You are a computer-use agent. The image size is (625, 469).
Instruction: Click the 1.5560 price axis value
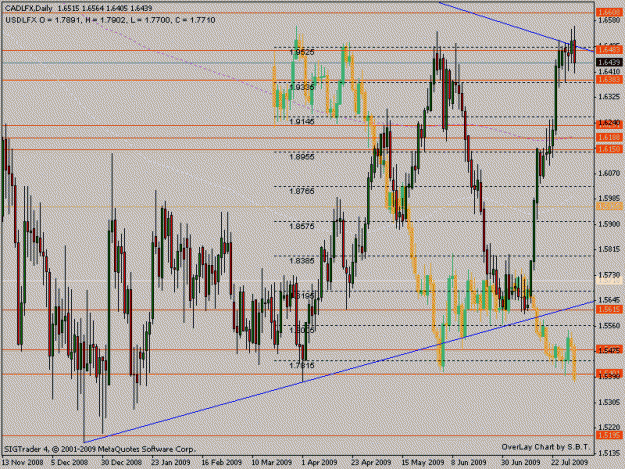pyautogui.click(x=609, y=326)
